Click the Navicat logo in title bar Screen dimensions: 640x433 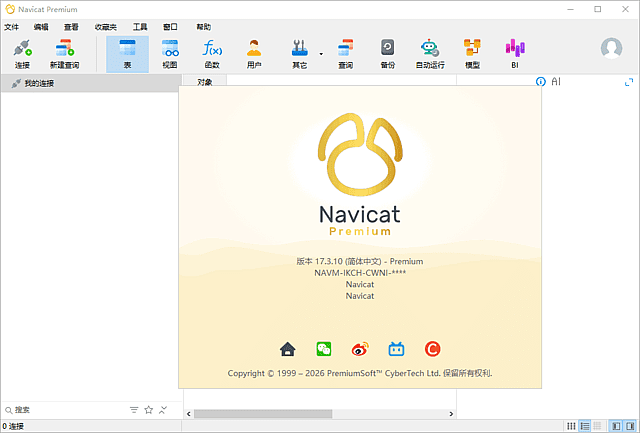point(10,9)
